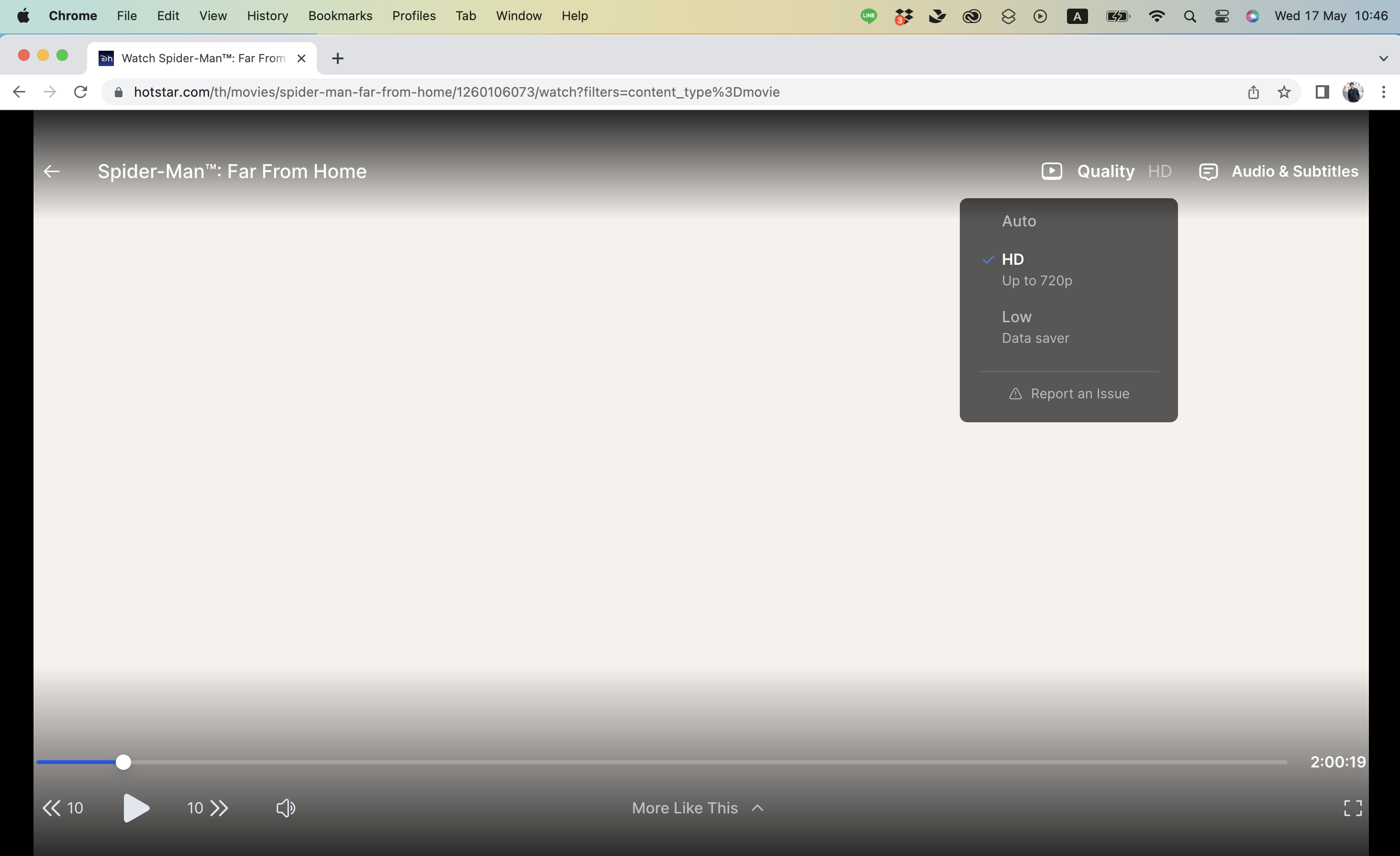
Task: Bookmark this page with star icon
Action: pyautogui.click(x=1284, y=92)
